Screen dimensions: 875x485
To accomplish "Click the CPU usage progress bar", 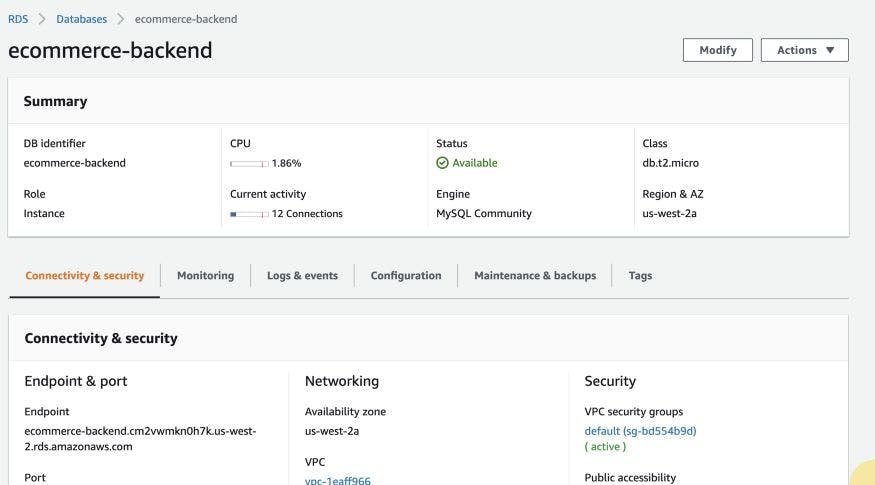I will (248, 163).
